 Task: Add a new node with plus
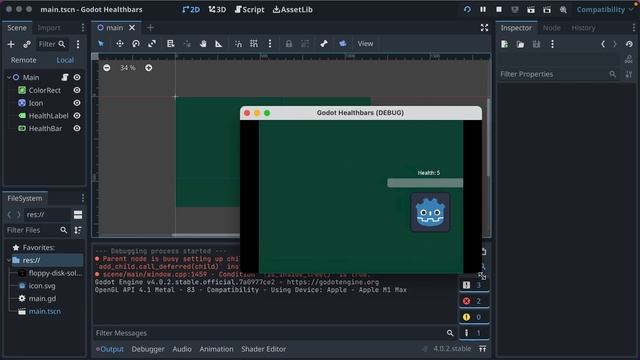click(11, 44)
